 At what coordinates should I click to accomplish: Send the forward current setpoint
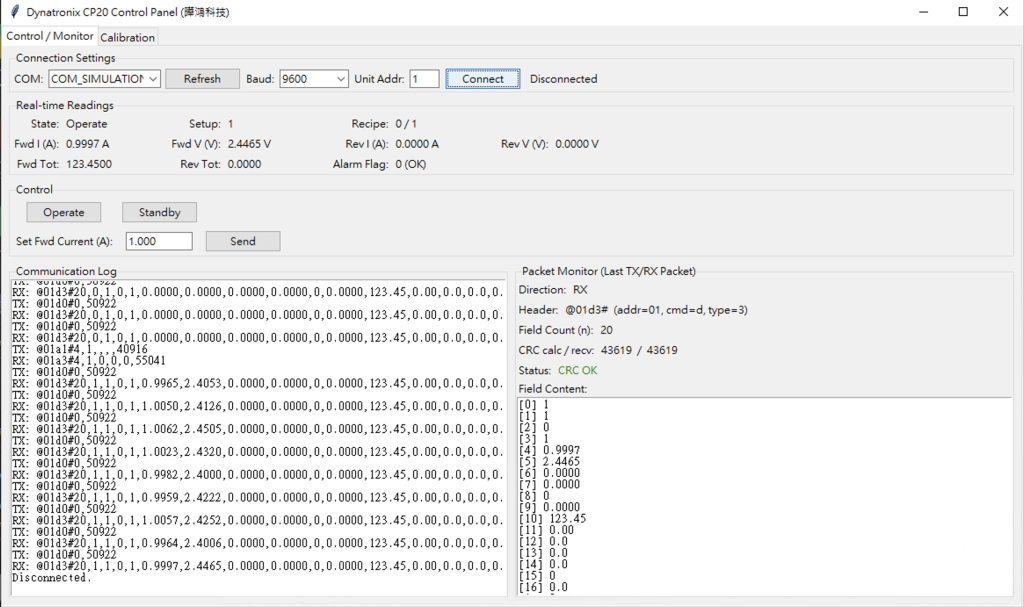[x=242, y=241]
